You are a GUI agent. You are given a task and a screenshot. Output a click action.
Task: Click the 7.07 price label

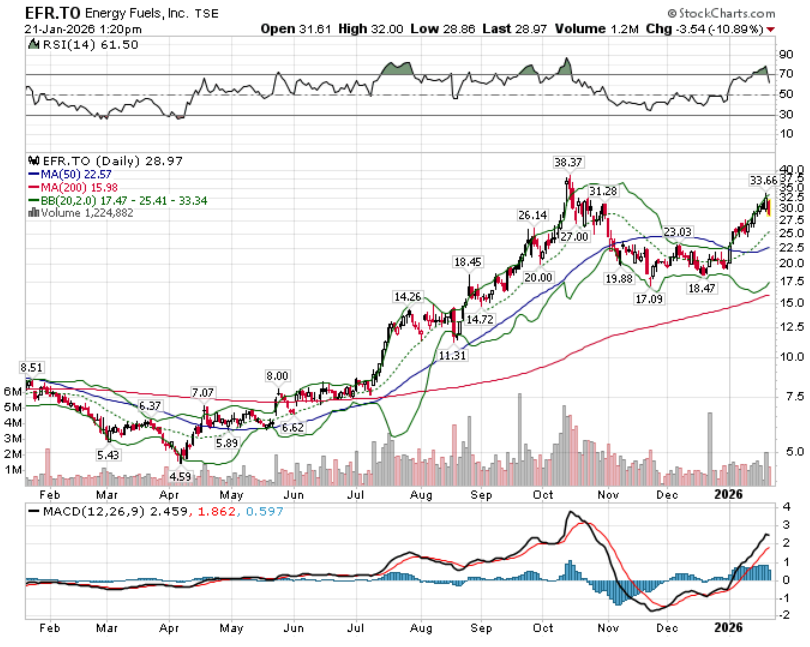tap(202, 393)
